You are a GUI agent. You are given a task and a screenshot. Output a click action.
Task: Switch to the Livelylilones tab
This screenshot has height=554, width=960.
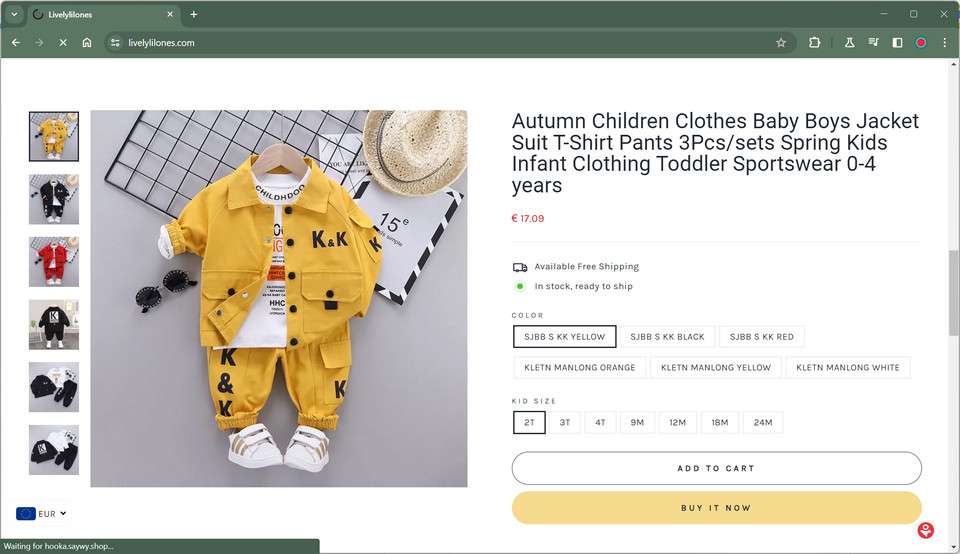pos(100,14)
